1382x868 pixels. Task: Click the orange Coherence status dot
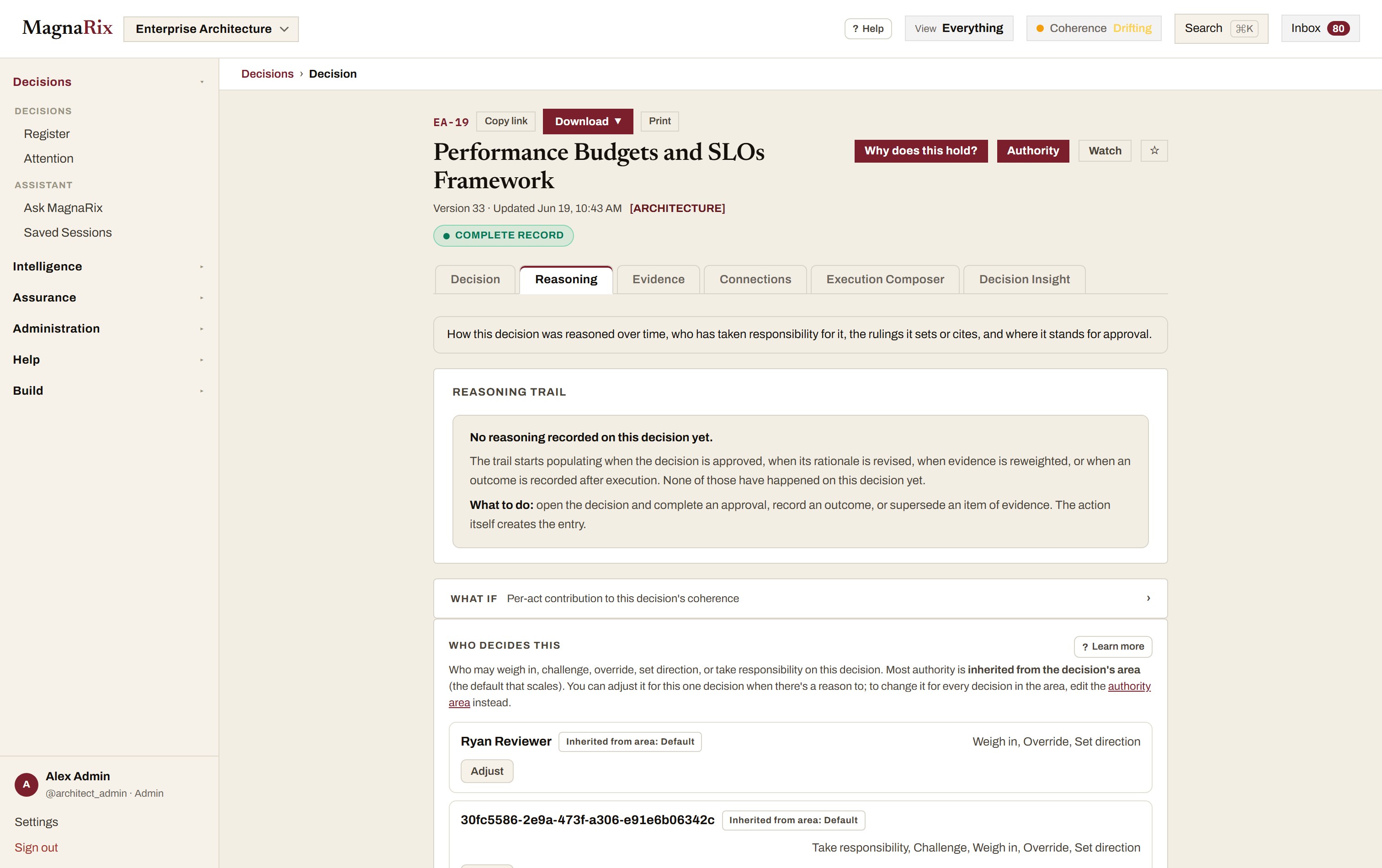tap(1039, 29)
